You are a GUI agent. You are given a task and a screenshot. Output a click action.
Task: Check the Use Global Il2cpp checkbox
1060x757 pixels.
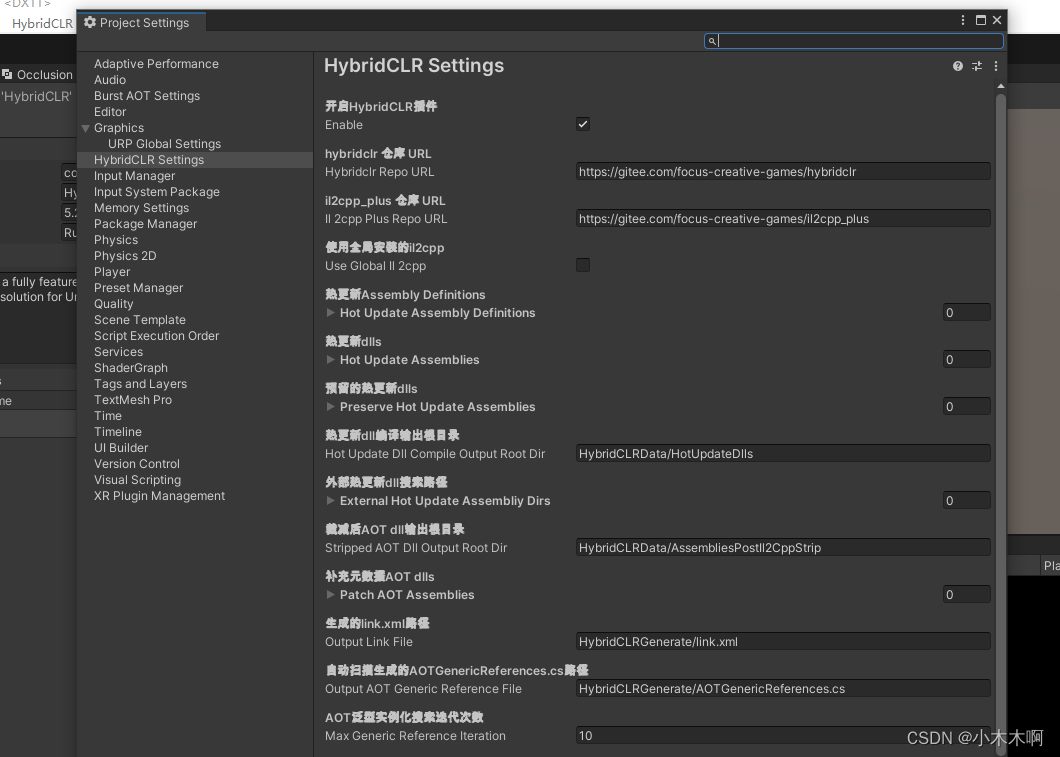[583, 264]
